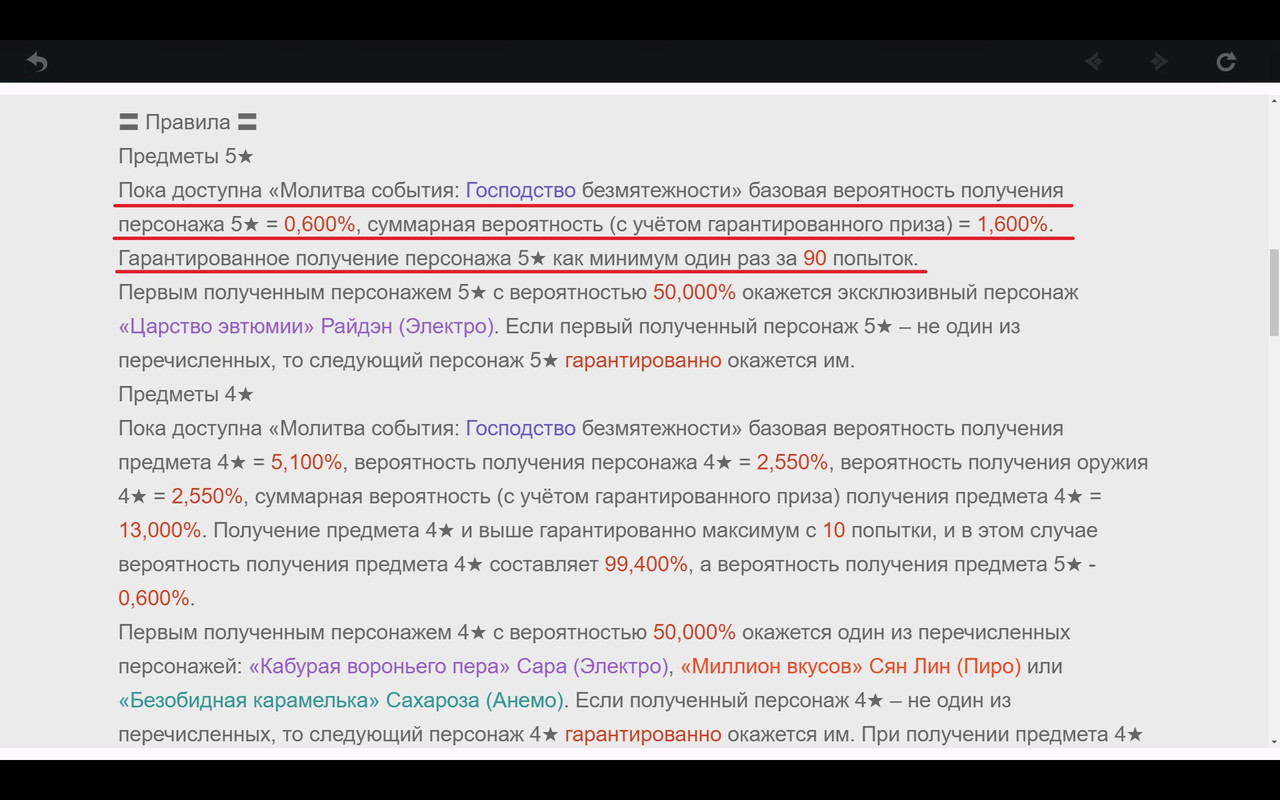Click the red "5,100%" value

pos(306,462)
